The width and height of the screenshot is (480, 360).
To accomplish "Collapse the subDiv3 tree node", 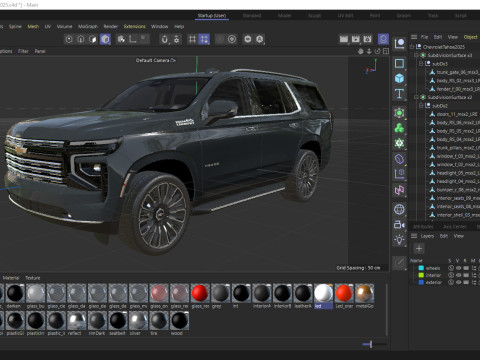I will tap(421, 63).
